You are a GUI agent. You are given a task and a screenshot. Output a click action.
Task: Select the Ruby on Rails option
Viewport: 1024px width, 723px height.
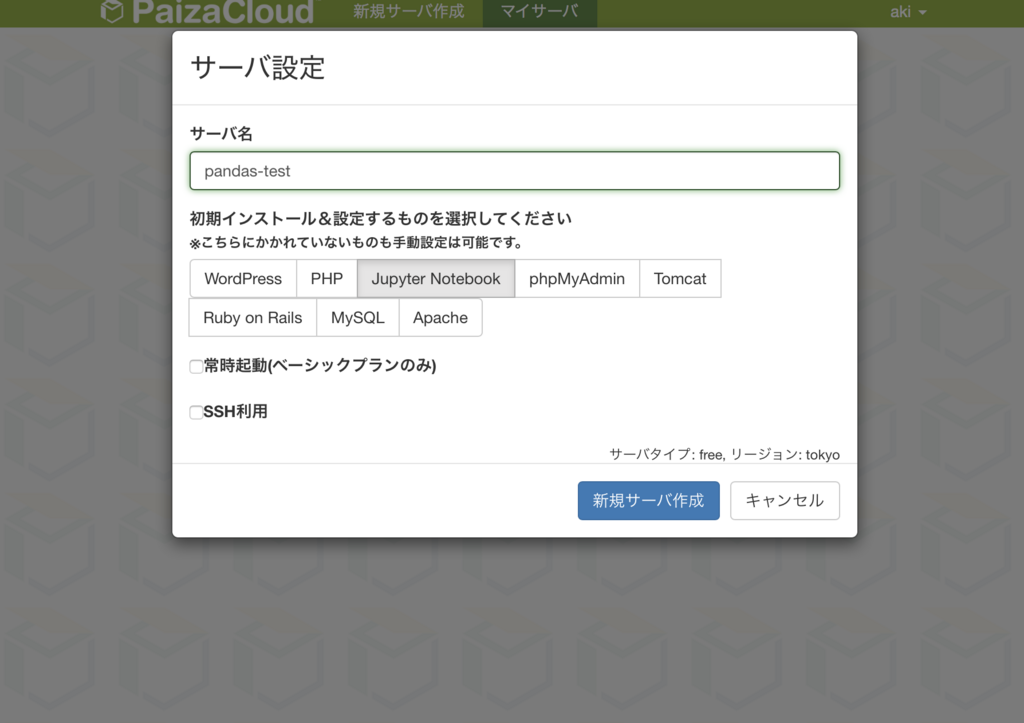(x=251, y=317)
